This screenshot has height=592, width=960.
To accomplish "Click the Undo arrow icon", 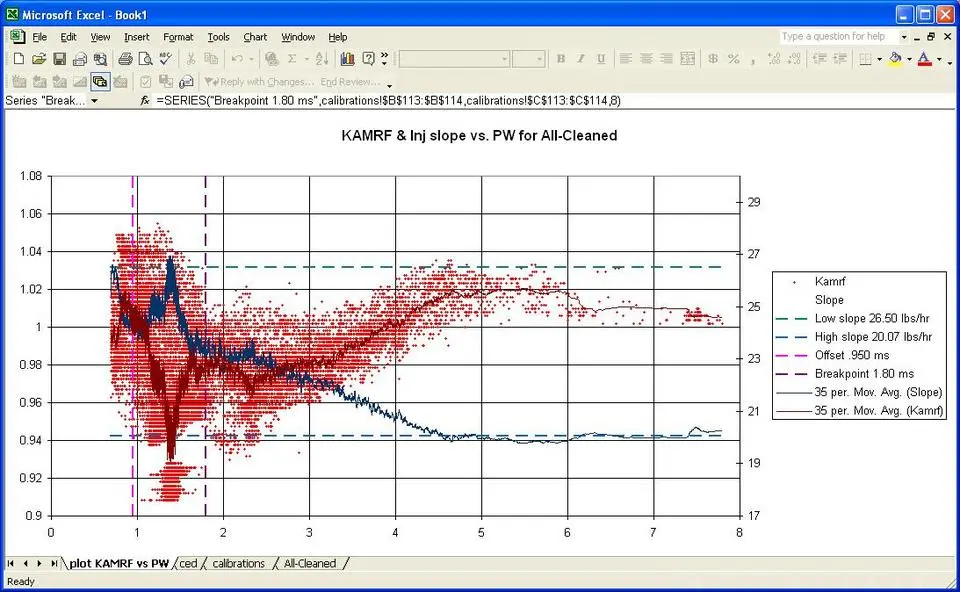I will [x=237, y=59].
